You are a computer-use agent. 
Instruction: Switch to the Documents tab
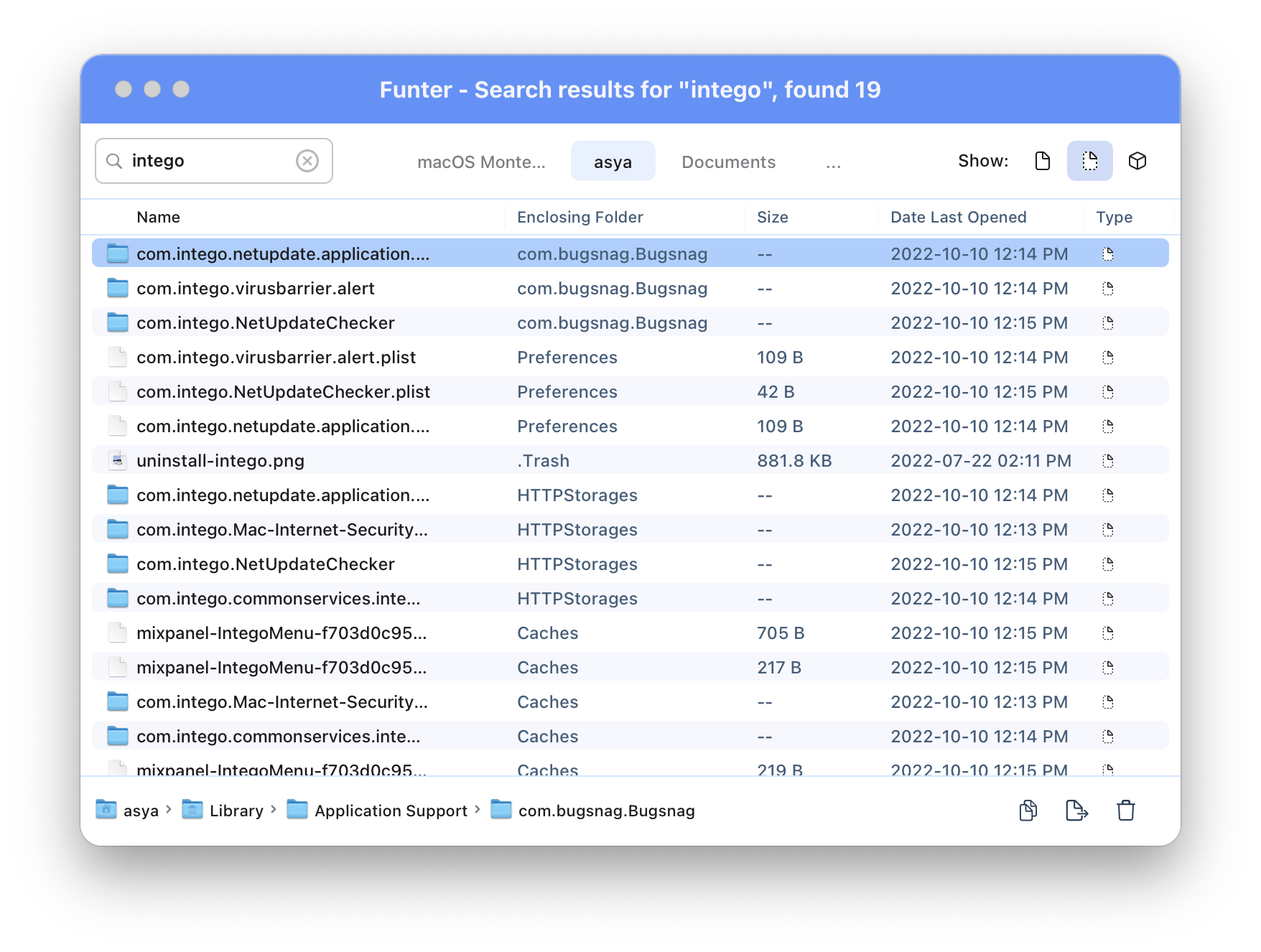(728, 162)
